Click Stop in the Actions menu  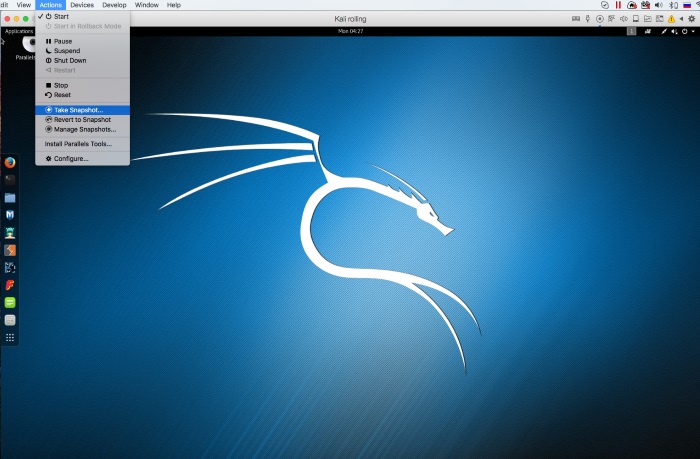pos(83,85)
